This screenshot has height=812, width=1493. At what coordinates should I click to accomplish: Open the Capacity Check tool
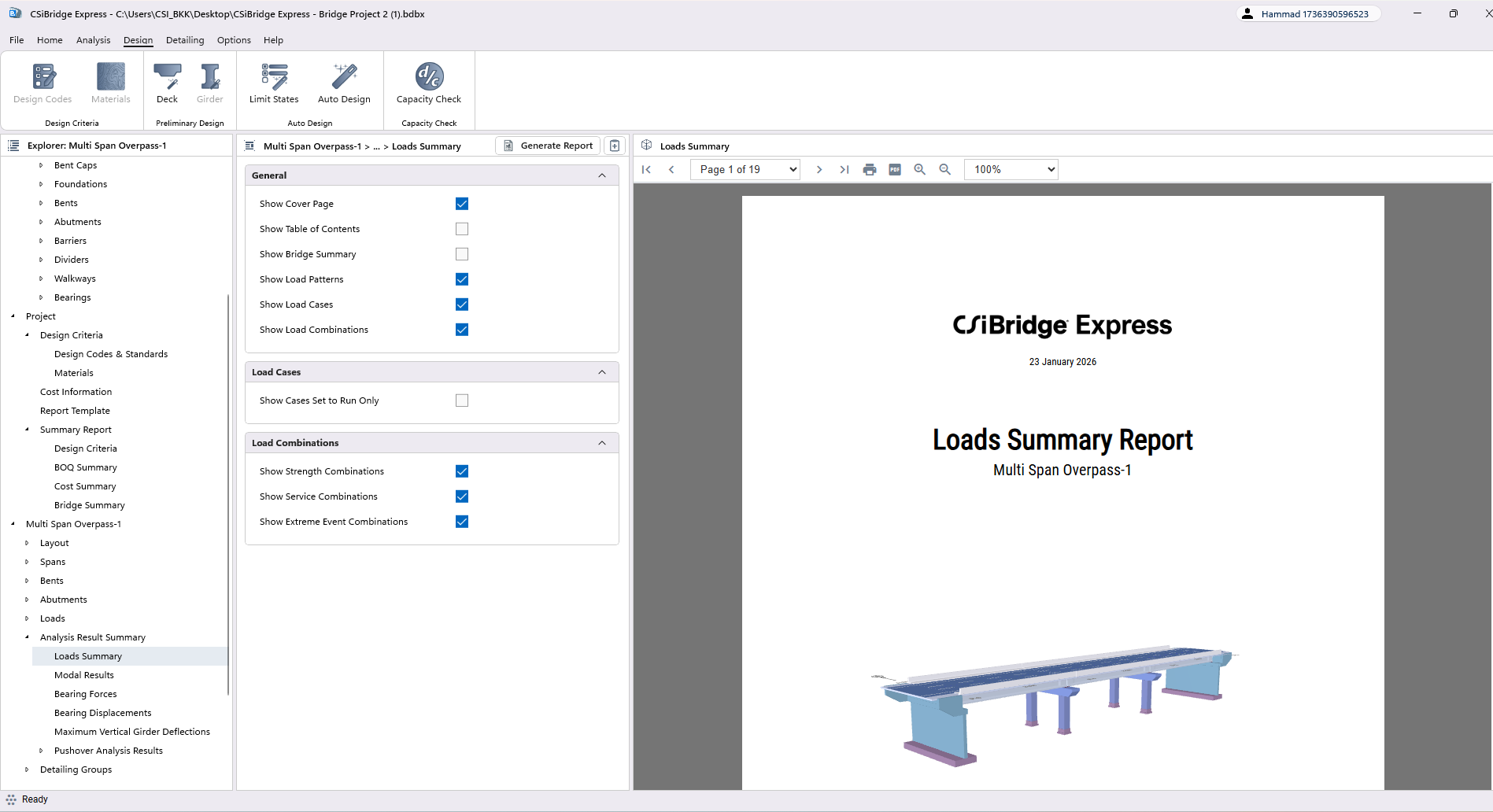[428, 83]
